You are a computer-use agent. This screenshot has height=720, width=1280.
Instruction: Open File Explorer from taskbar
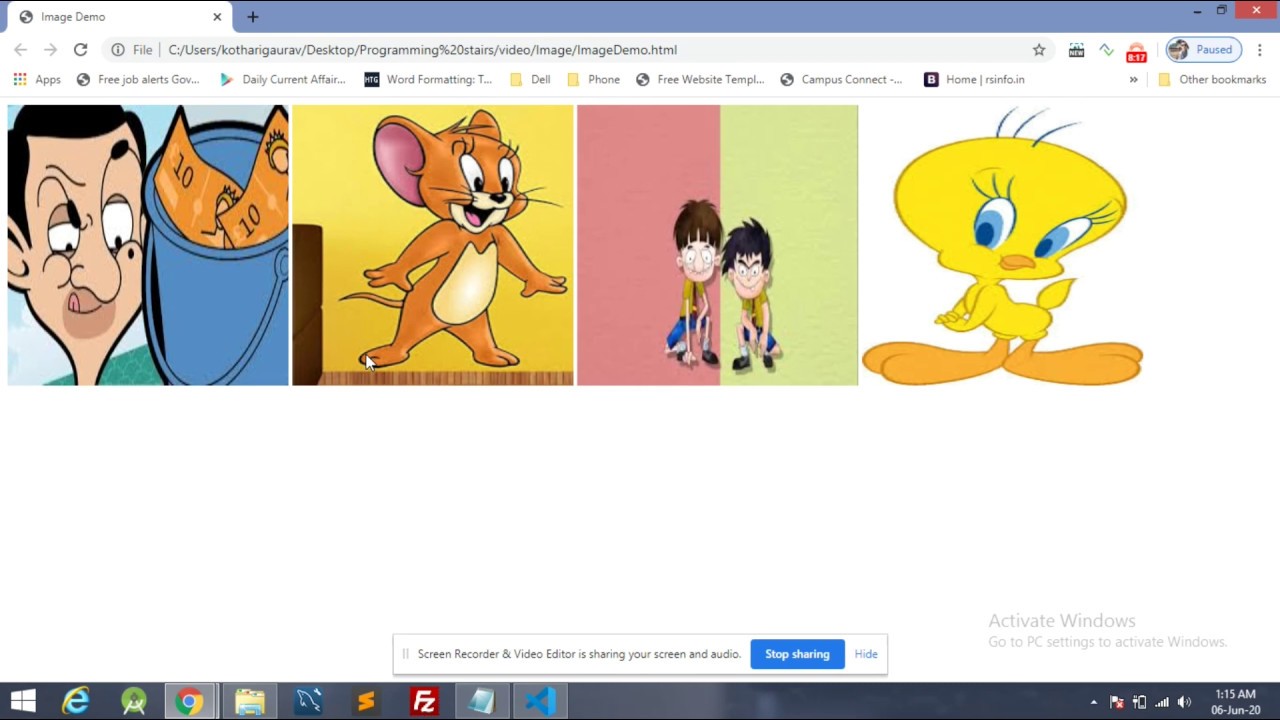click(249, 701)
